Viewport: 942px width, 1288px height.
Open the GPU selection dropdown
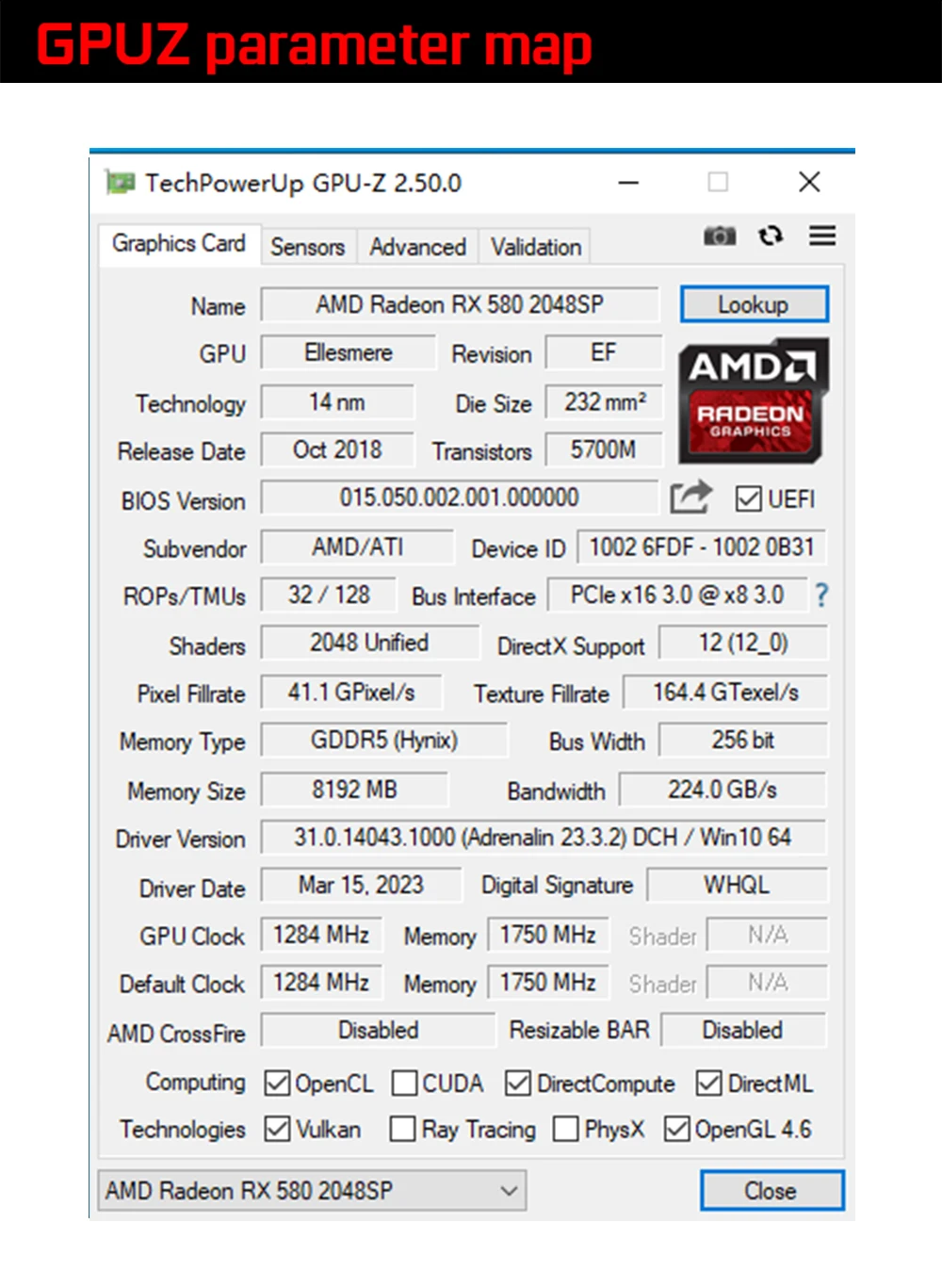(312, 1190)
